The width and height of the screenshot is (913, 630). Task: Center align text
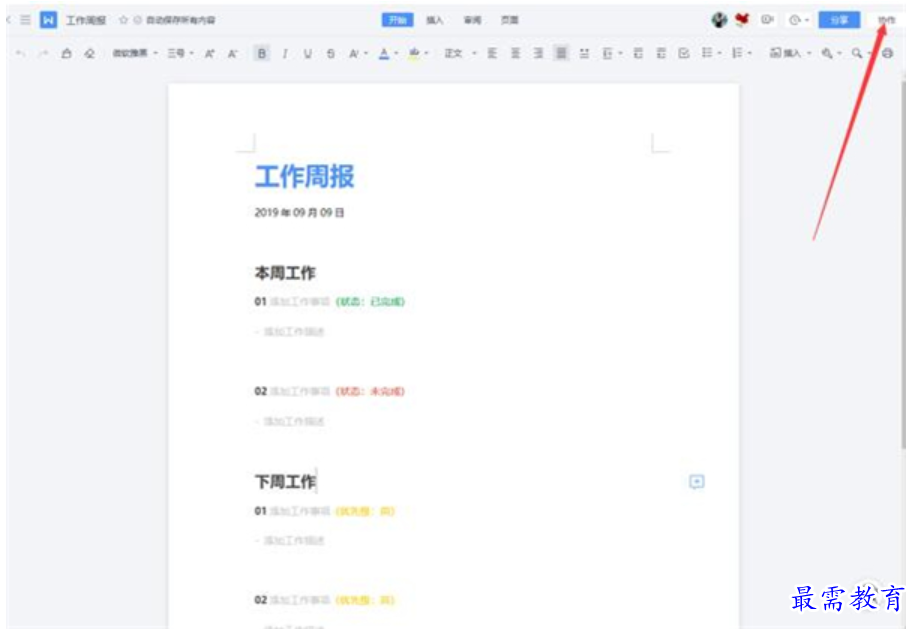[x=515, y=54]
